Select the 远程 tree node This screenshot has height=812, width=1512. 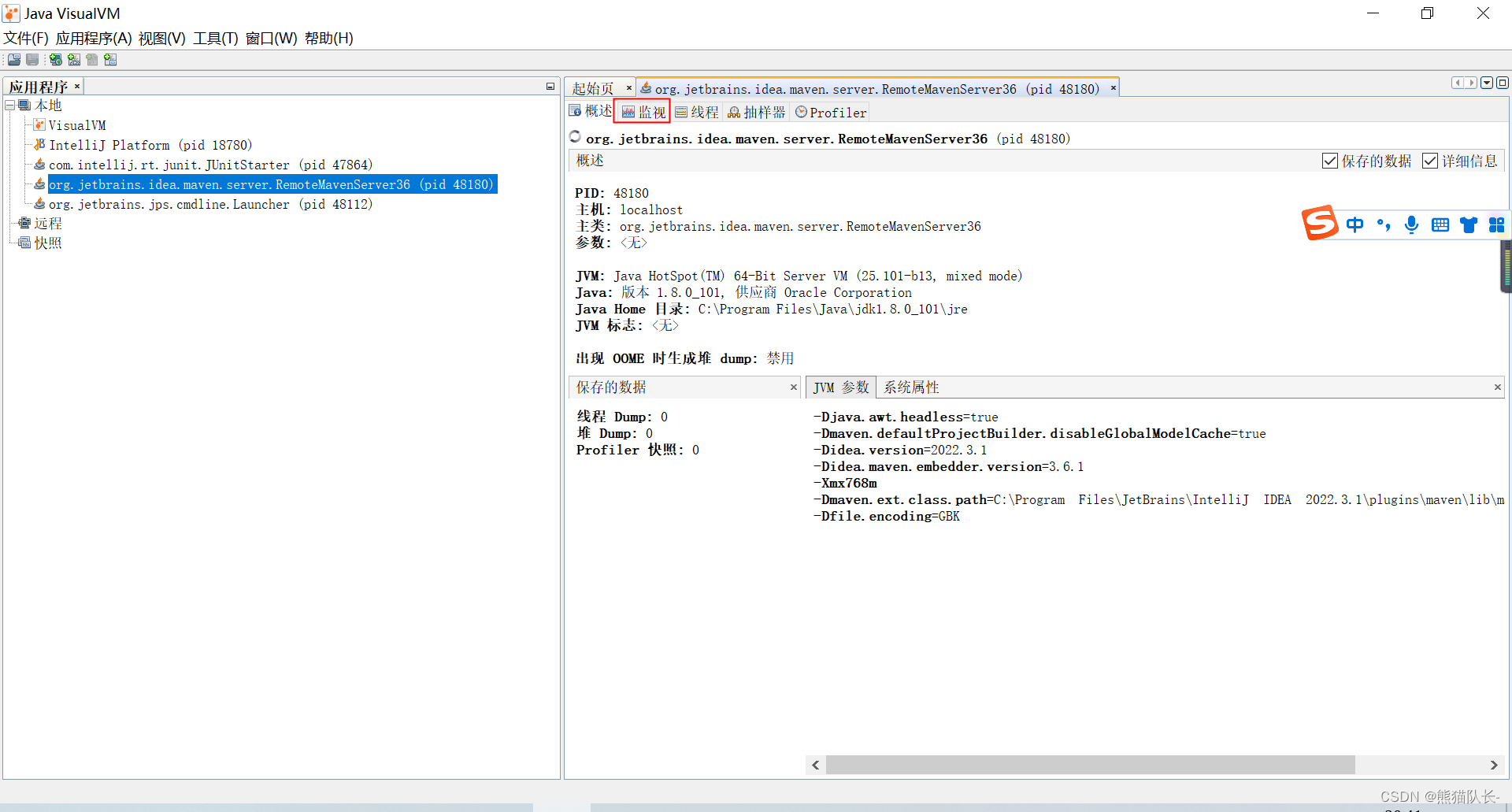click(48, 224)
